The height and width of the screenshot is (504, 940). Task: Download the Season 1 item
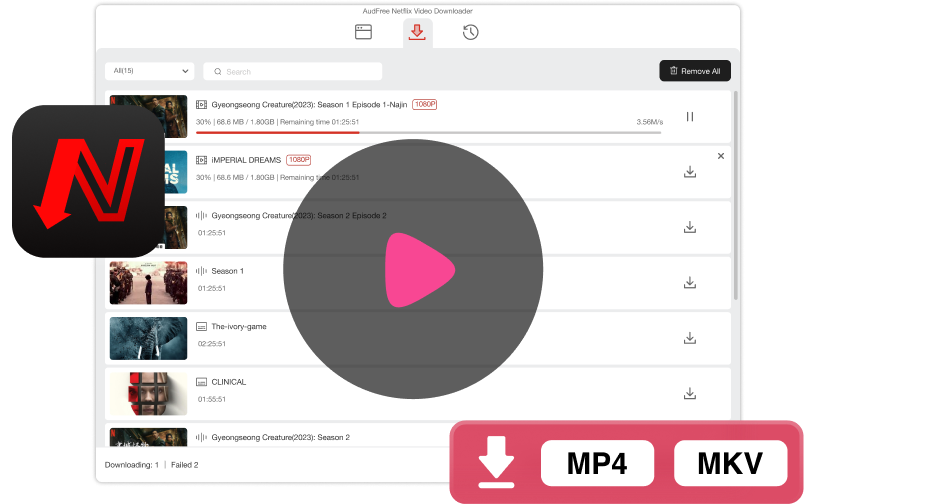click(690, 282)
